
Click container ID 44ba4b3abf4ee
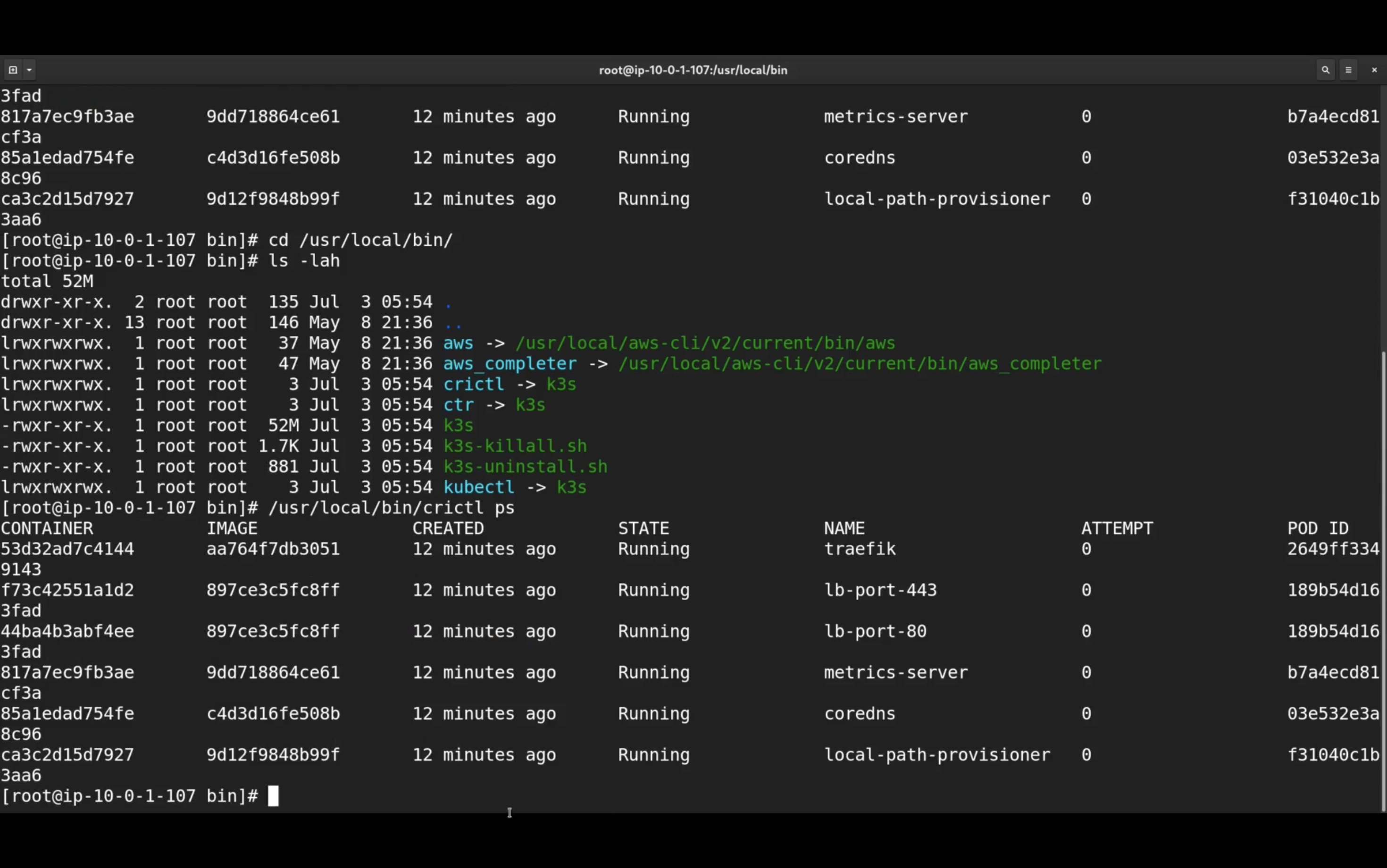(x=67, y=632)
